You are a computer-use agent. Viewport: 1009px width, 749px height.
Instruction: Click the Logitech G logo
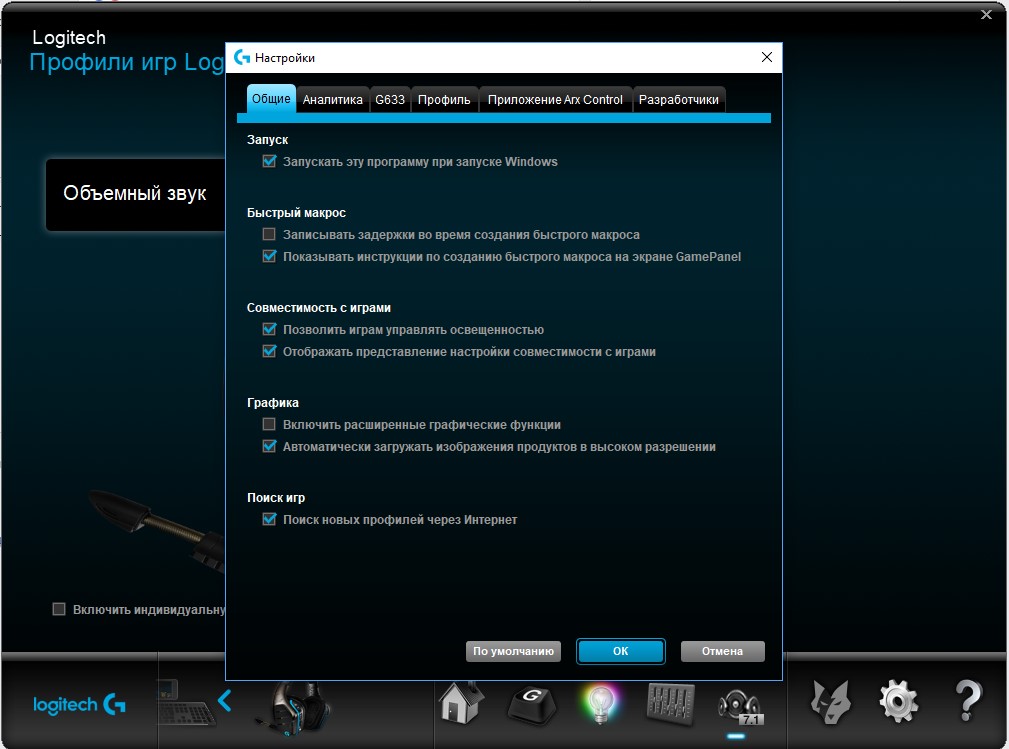point(79,705)
